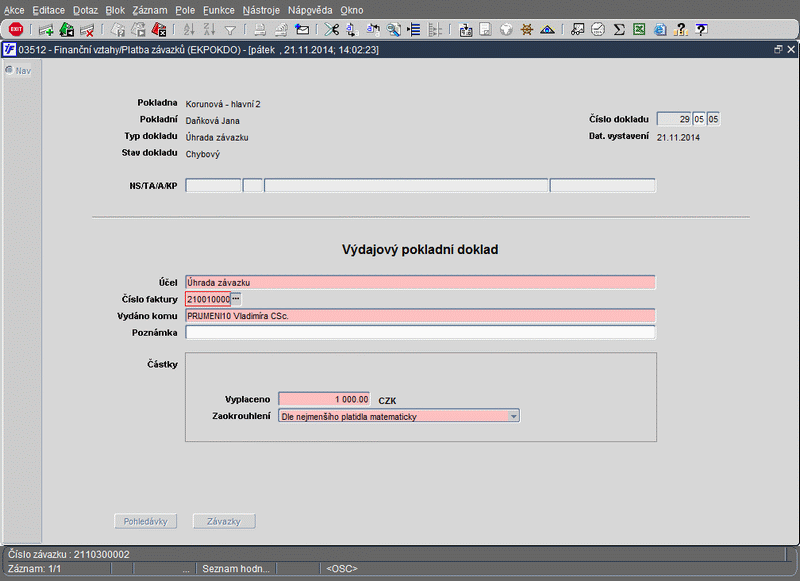The height and width of the screenshot is (581, 800).
Task: Click the green Excel export icon
Action: point(639,30)
